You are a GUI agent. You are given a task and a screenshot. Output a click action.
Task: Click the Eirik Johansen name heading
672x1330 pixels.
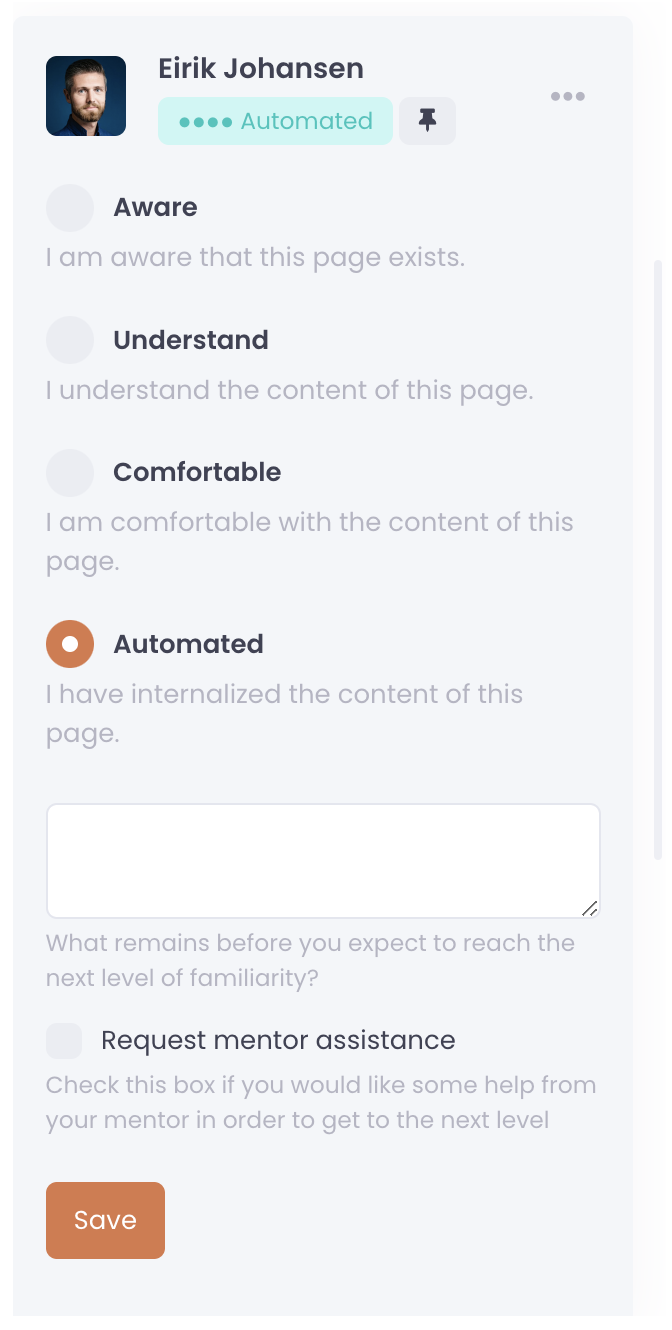261,68
